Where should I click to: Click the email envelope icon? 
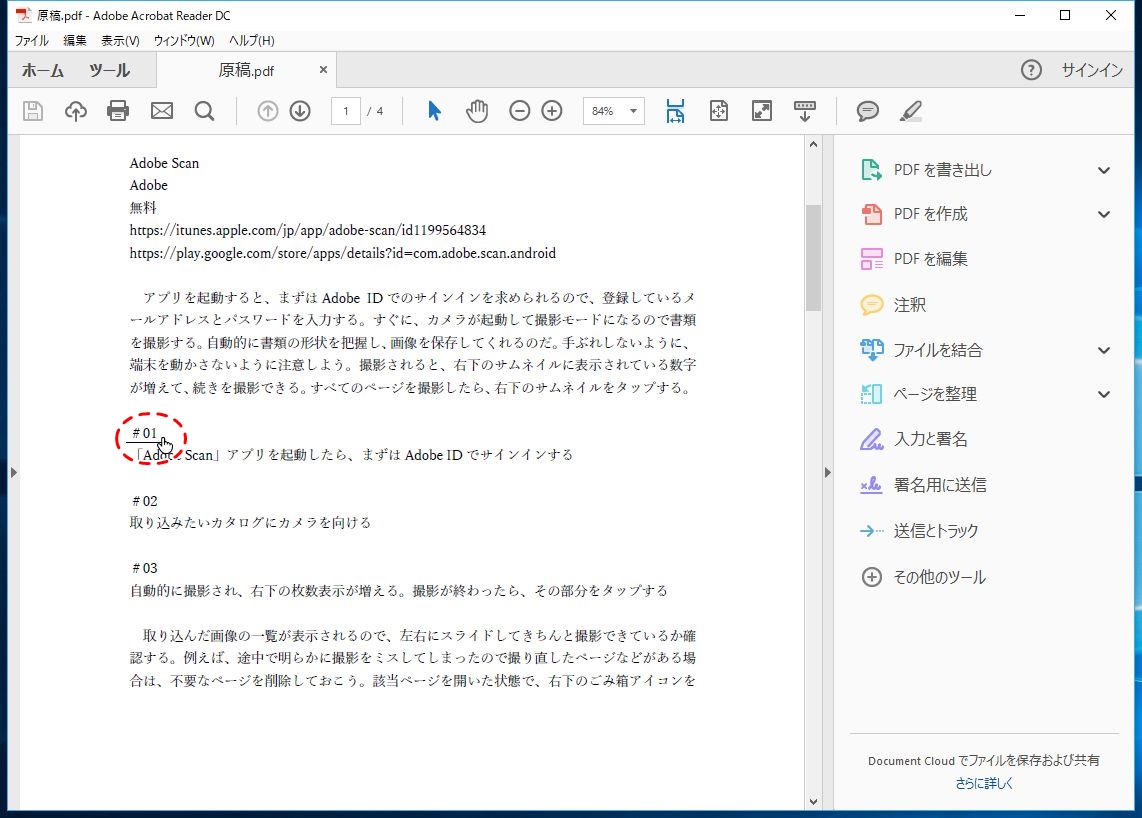pos(162,111)
